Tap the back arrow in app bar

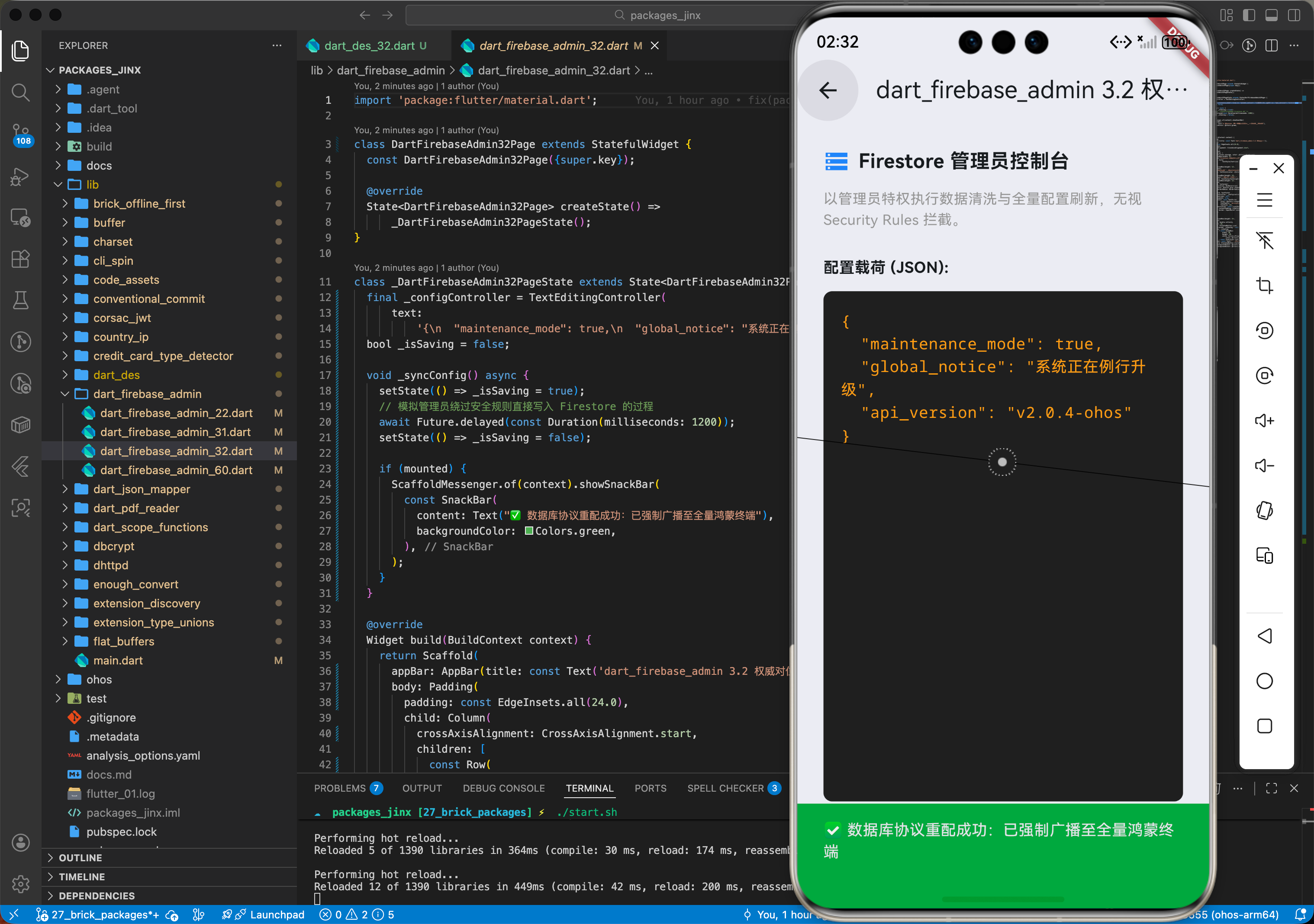(x=828, y=90)
